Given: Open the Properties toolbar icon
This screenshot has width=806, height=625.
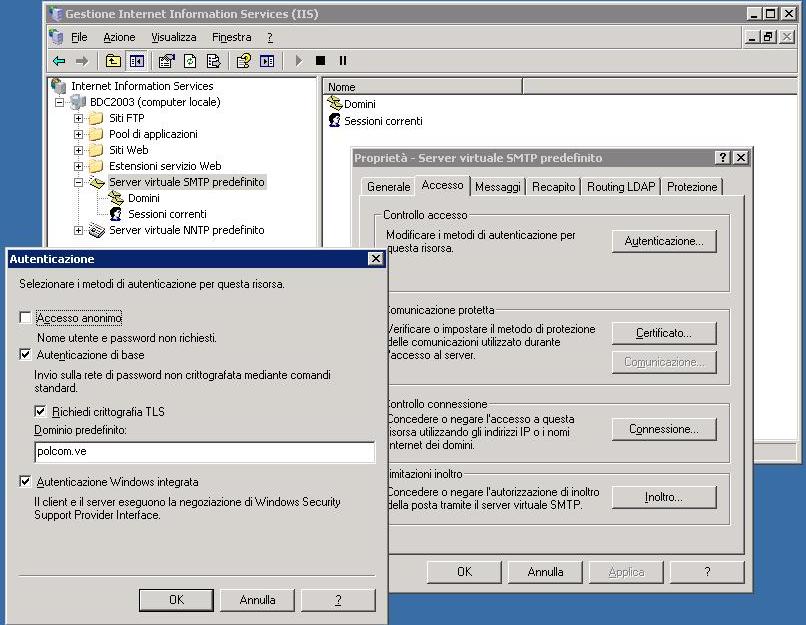Looking at the screenshot, I should click(x=166, y=61).
